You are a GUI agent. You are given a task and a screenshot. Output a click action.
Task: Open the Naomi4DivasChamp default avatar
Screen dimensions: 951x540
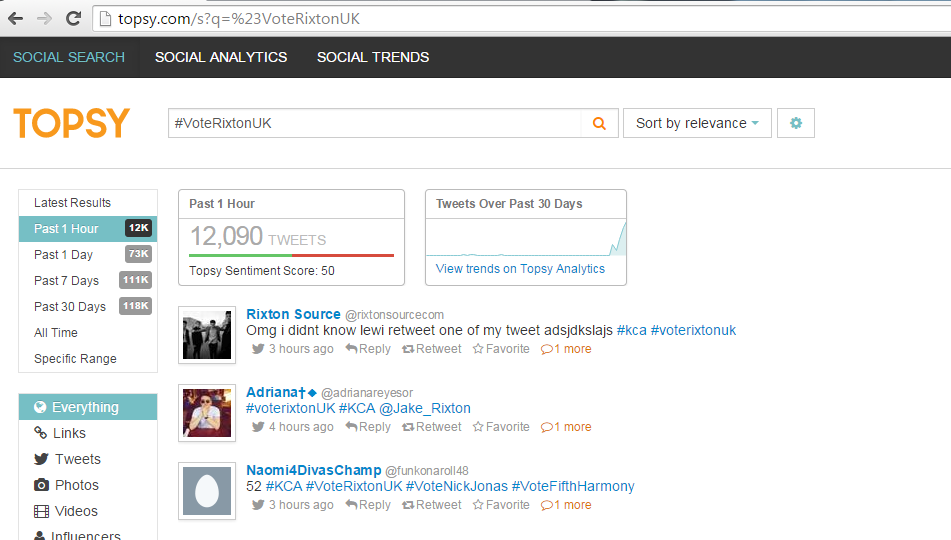pyautogui.click(x=207, y=491)
